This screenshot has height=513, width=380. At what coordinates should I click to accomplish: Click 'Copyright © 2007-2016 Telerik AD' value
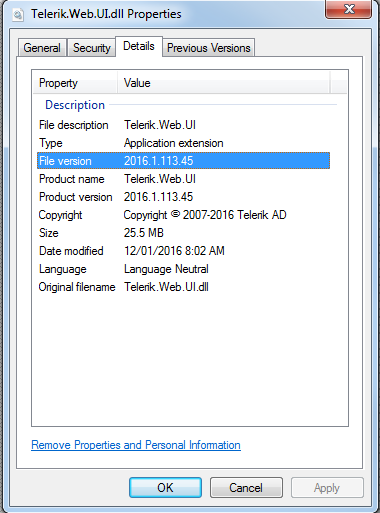point(205,215)
